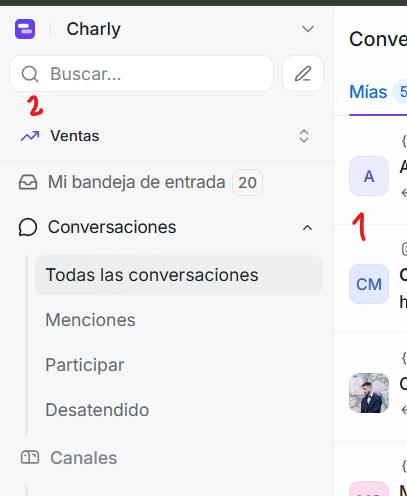Collapse the Conversaciones section chevron
This screenshot has height=496, width=407.
click(x=307, y=228)
